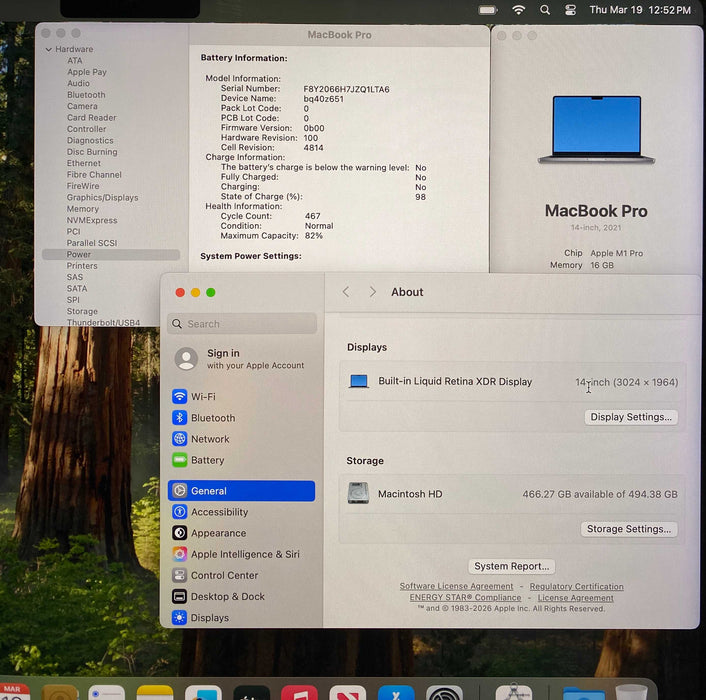Select Power in the System Information sidebar
This screenshot has height=700, width=706.
pyautogui.click(x=111, y=254)
